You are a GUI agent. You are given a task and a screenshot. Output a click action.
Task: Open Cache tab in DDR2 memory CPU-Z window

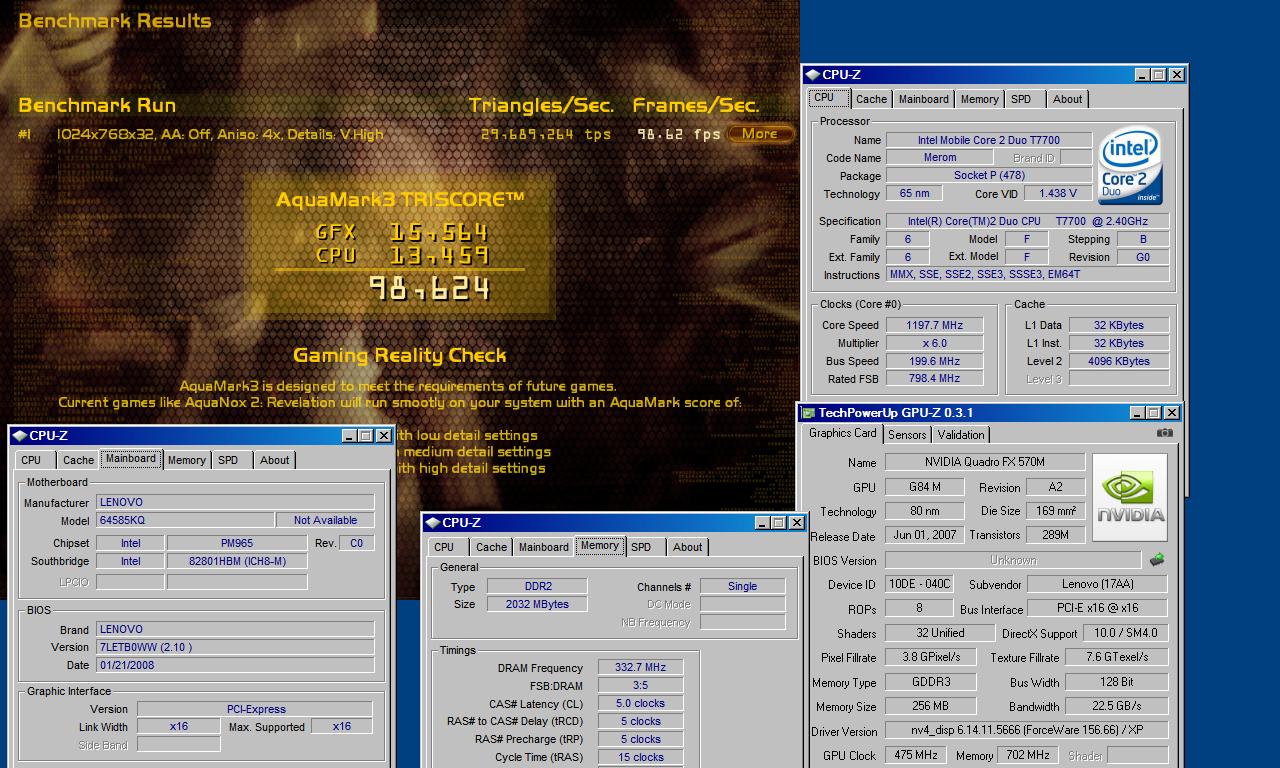tap(491, 547)
